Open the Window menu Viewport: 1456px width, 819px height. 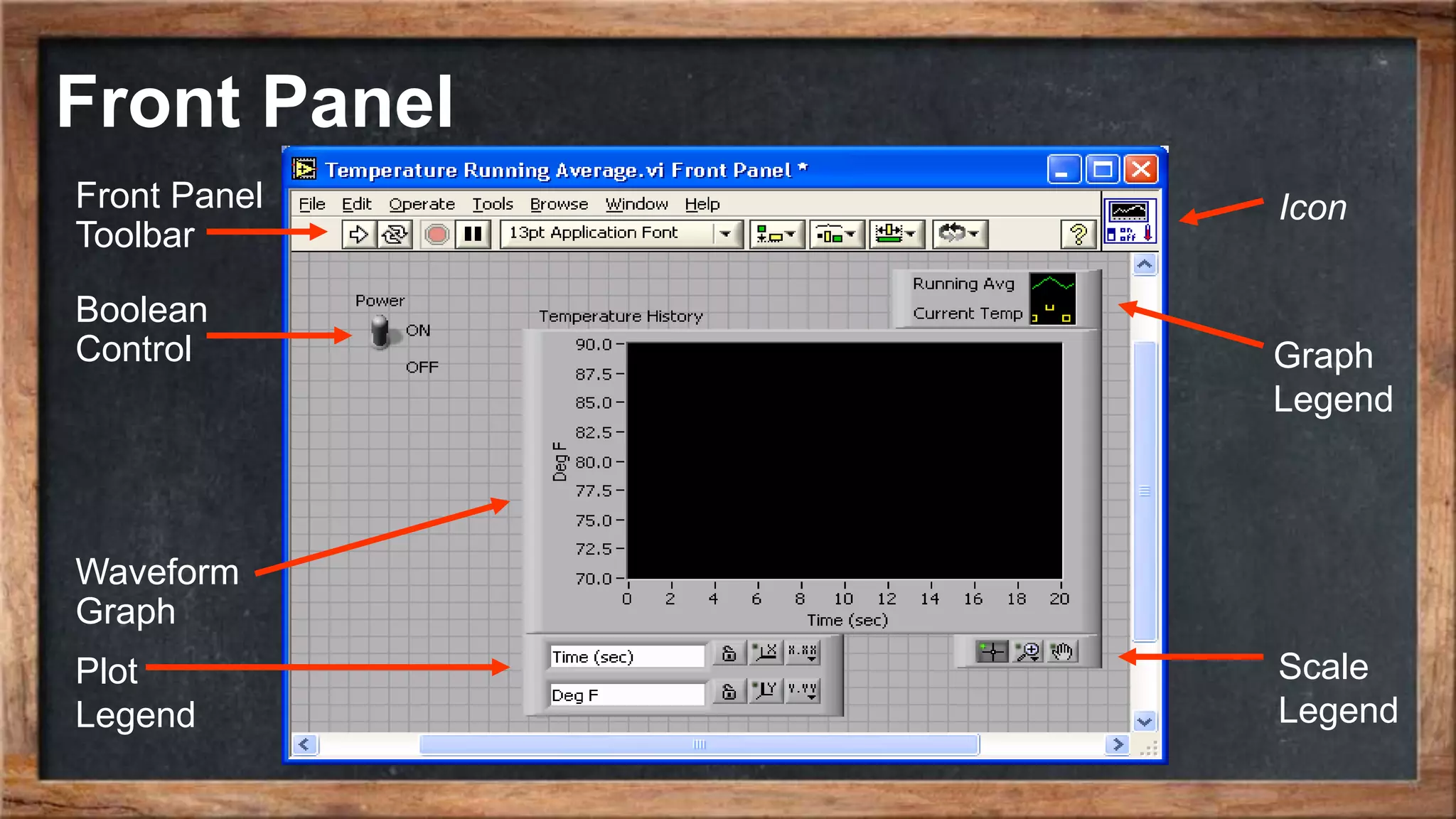[x=636, y=204]
